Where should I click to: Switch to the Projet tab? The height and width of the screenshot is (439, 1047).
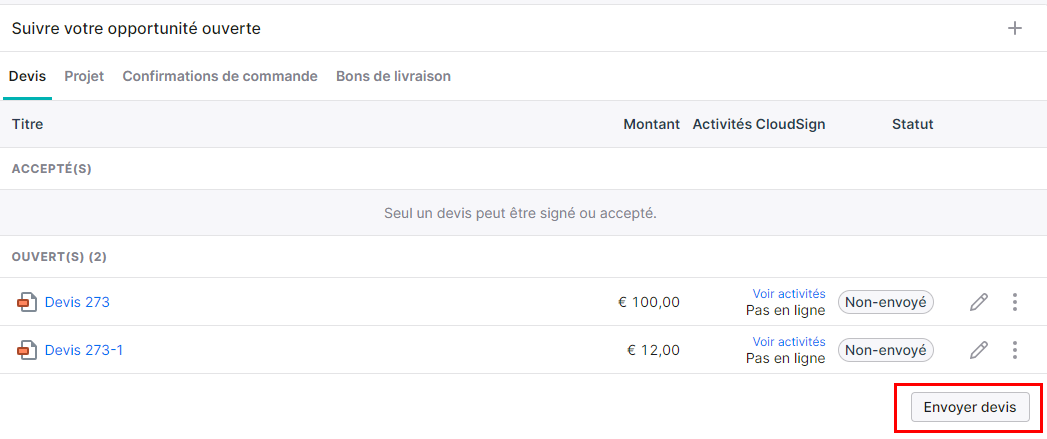(x=84, y=76)
